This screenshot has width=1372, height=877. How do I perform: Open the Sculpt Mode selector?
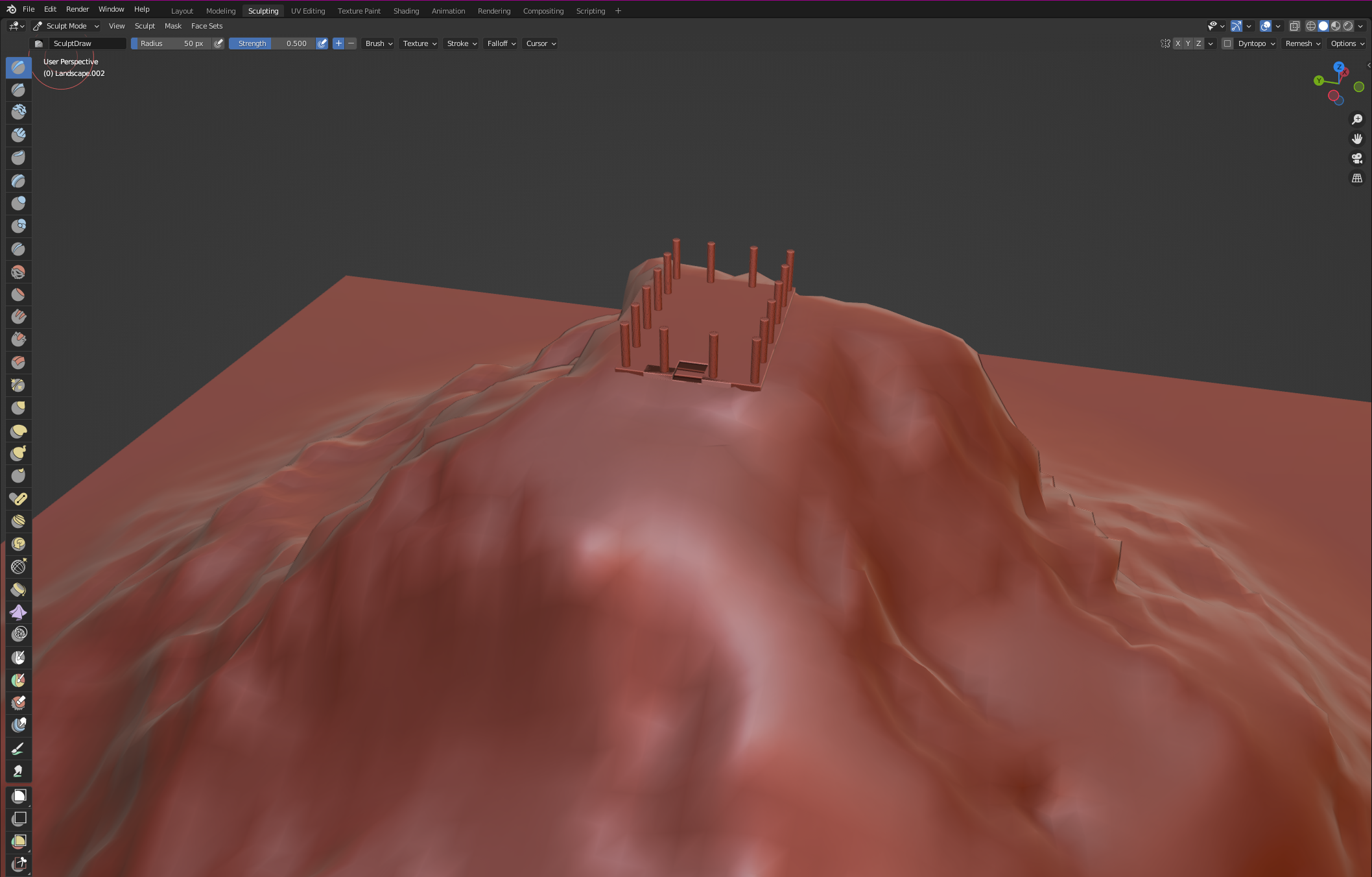pos(66,26)
